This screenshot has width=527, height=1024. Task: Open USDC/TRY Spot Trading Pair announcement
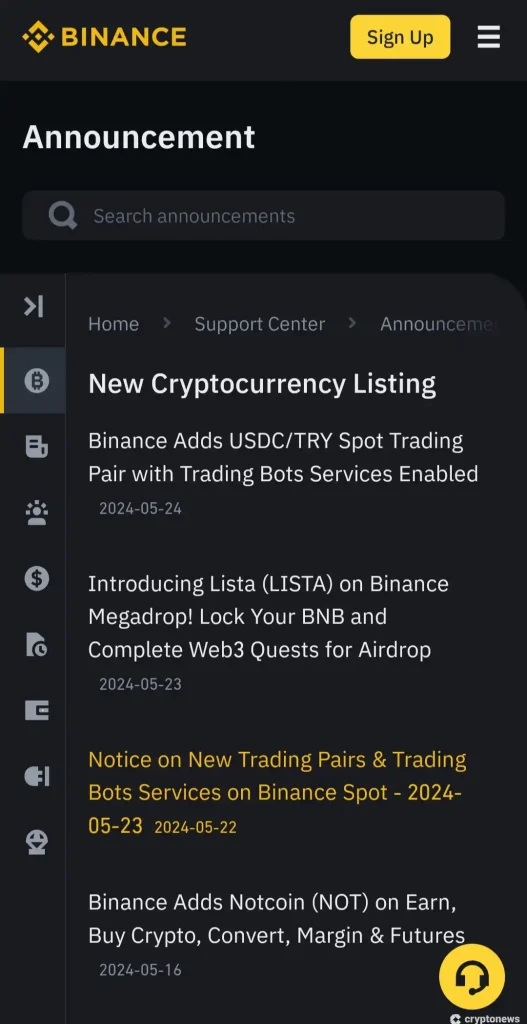(x=283, y=457)
